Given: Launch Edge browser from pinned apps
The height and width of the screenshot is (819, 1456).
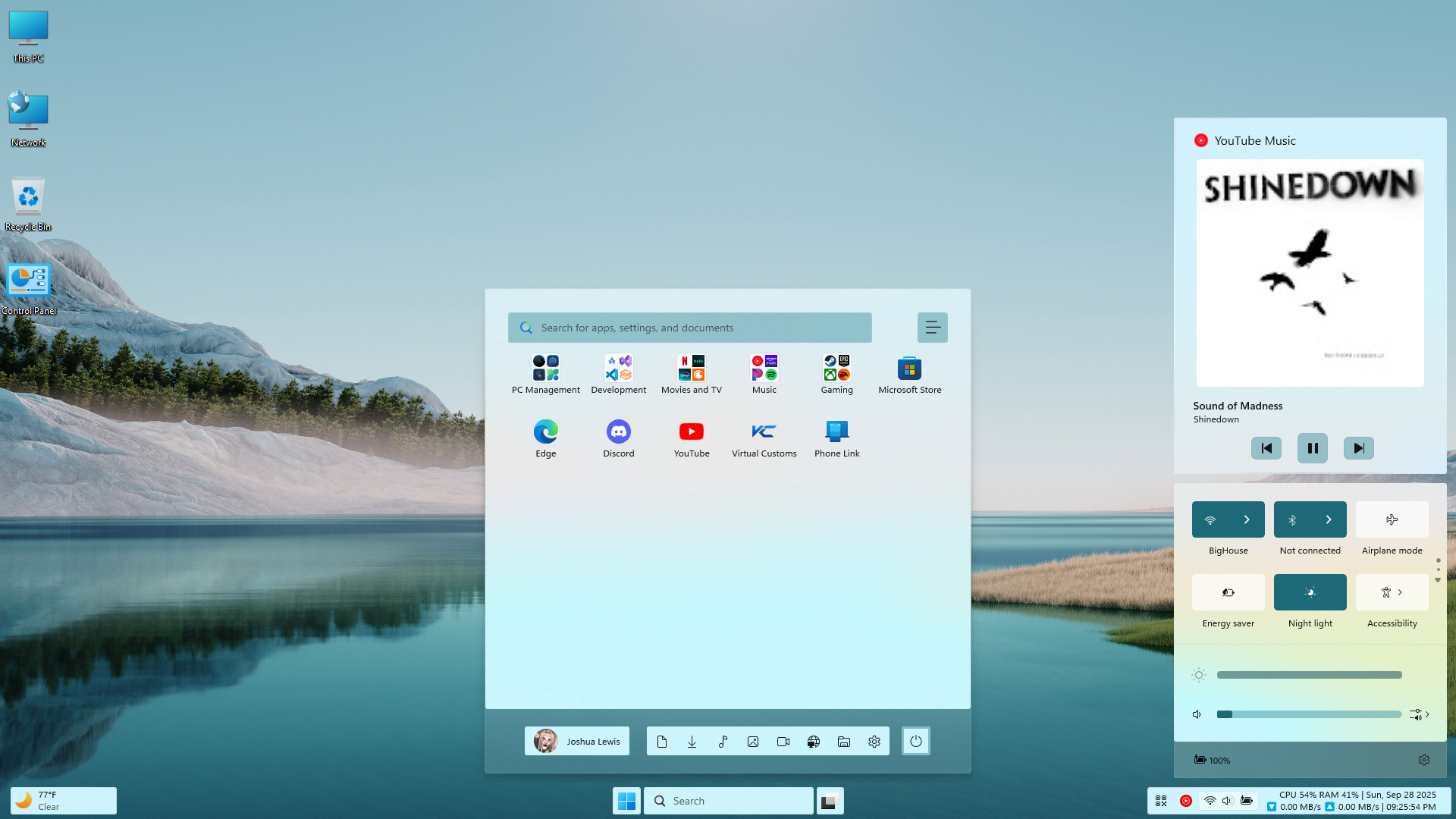Looking at the screenshot, I should pos(545,438).
